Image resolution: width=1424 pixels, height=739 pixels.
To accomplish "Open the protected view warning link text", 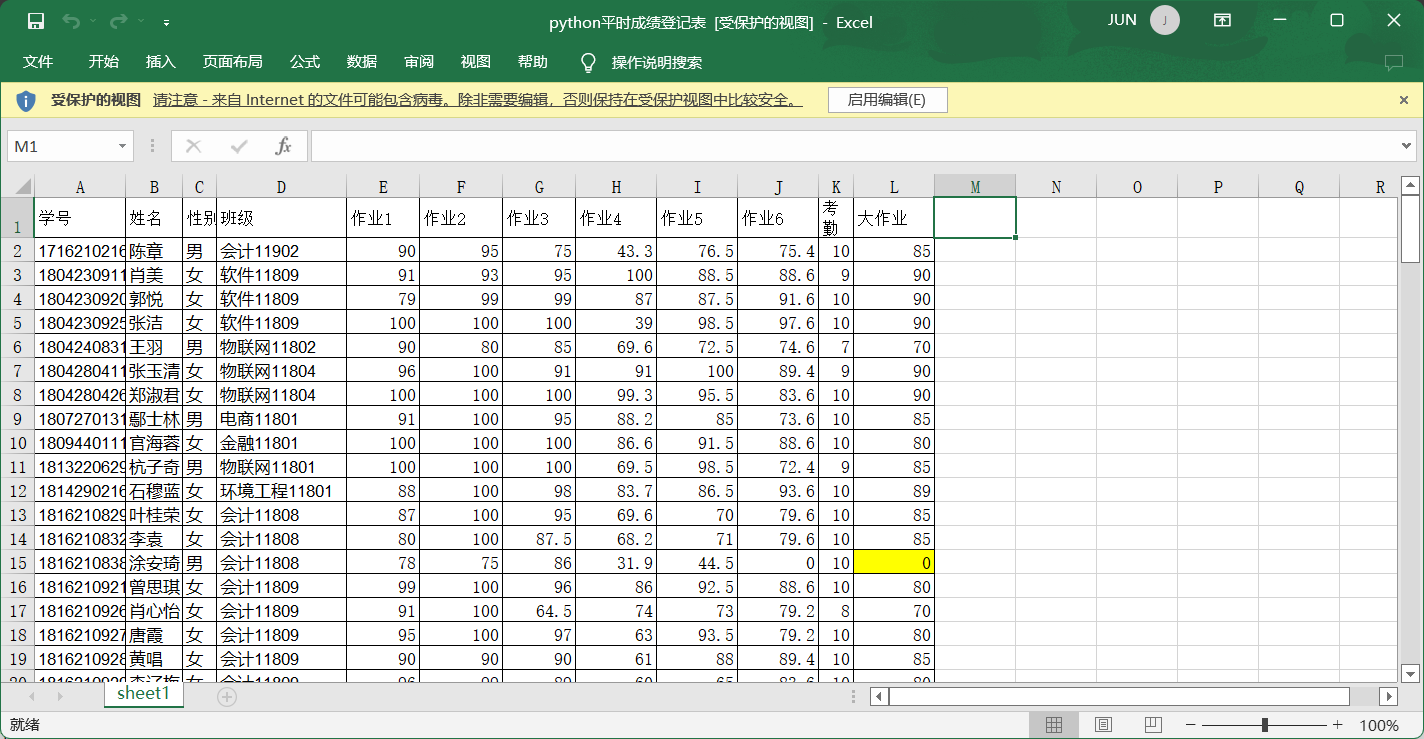I will (477, 100).
